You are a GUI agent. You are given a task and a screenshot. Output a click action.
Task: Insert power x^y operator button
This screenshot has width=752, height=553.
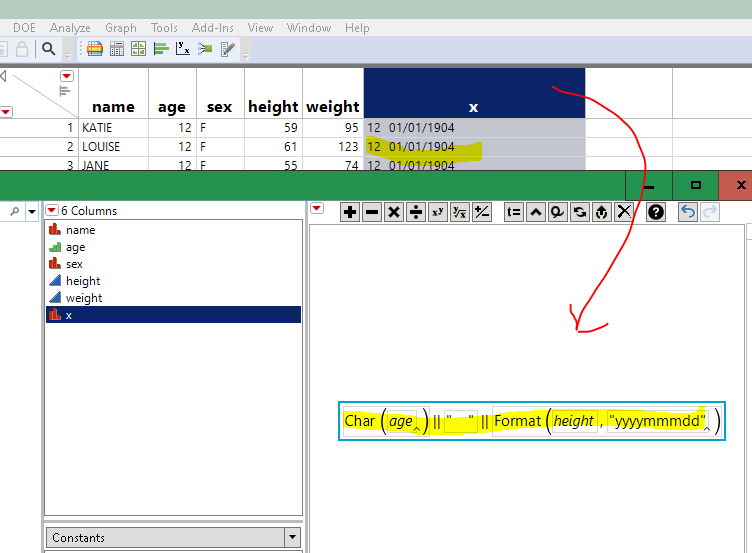[437, 212]
